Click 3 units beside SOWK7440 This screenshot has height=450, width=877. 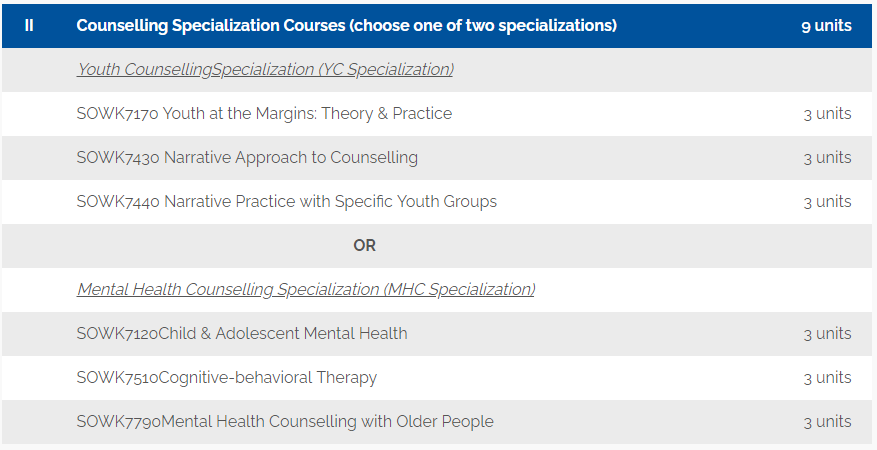[x=828, y=202]
